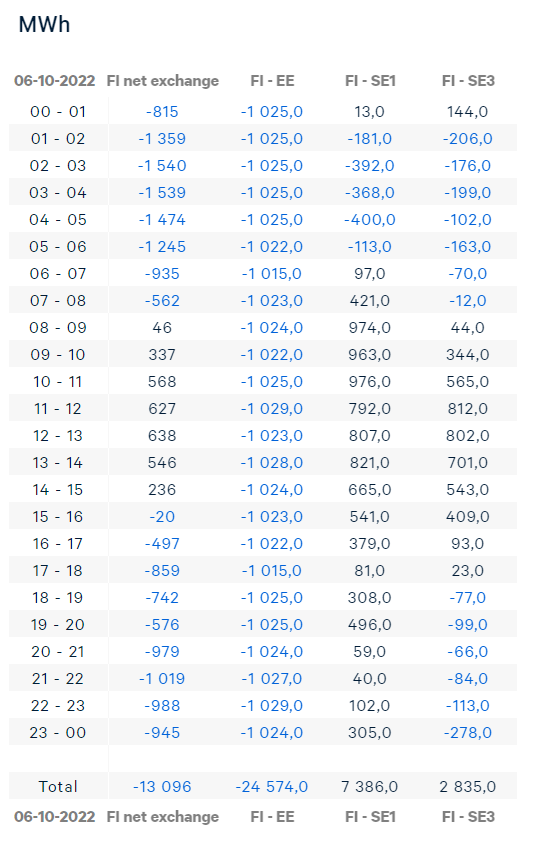Select the 08 - 09 hour row label
Viewport: 533px width, 843px height.
click(58, 328)
